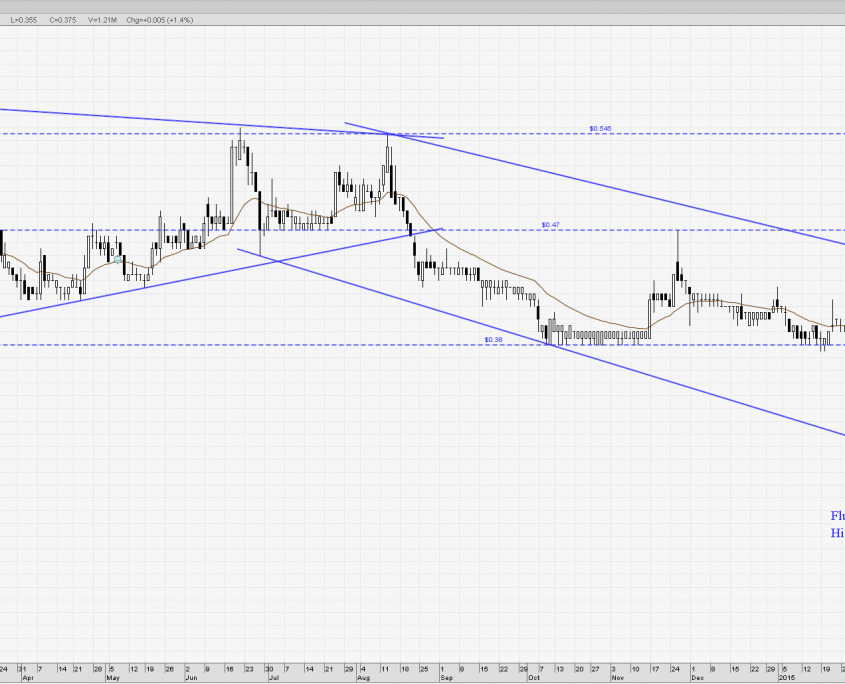Click the blue "Hi" text annotation
The height and width of the screenshot is (684, 845).
coord(837,534)
